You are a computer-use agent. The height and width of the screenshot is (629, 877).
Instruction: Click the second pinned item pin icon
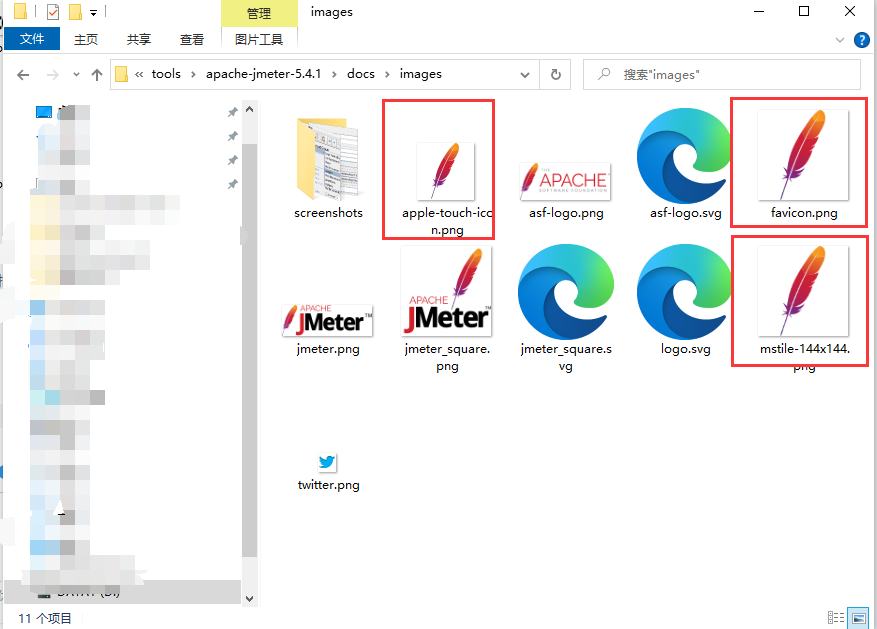click(x=233, y=136)
